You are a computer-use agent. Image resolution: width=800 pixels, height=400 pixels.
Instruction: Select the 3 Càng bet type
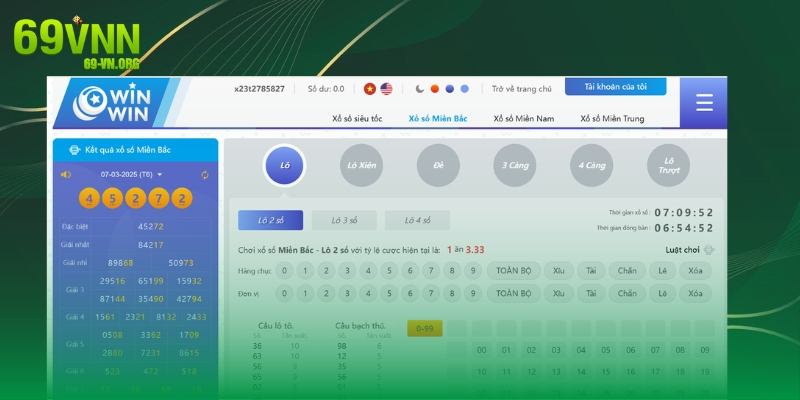515,165
